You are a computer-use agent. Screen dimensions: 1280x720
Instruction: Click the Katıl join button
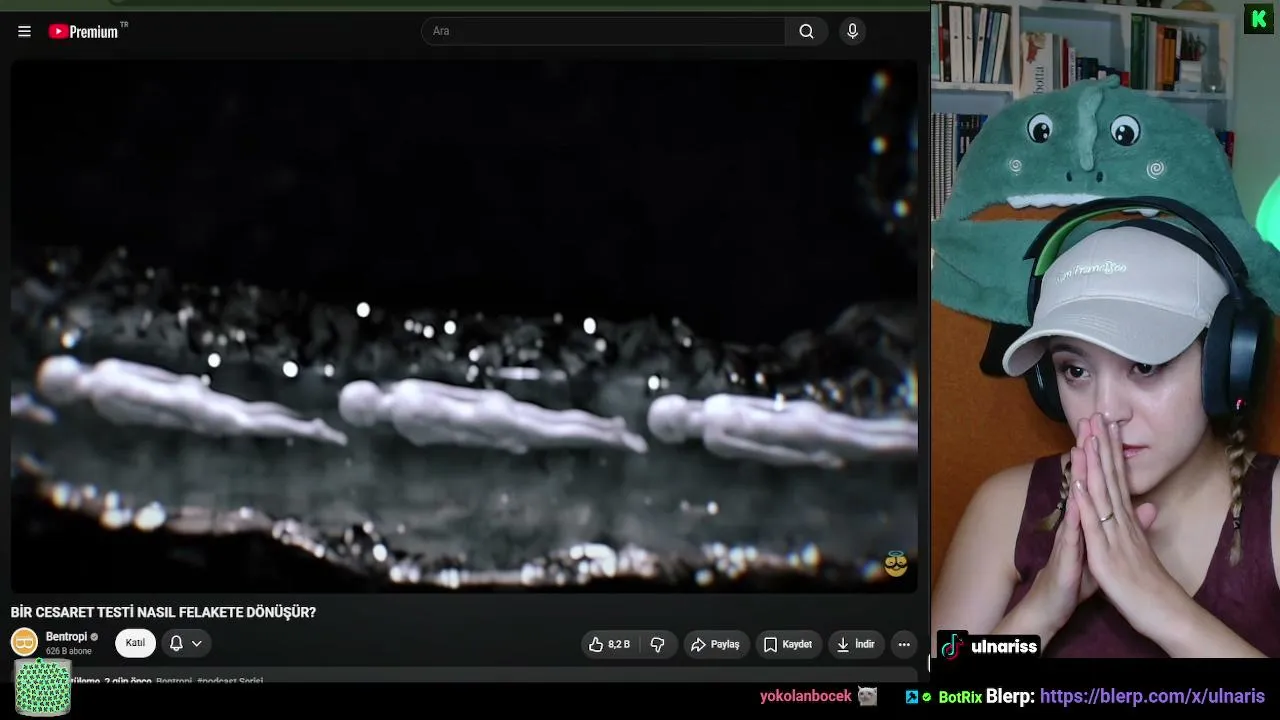(x=135, y=643)
